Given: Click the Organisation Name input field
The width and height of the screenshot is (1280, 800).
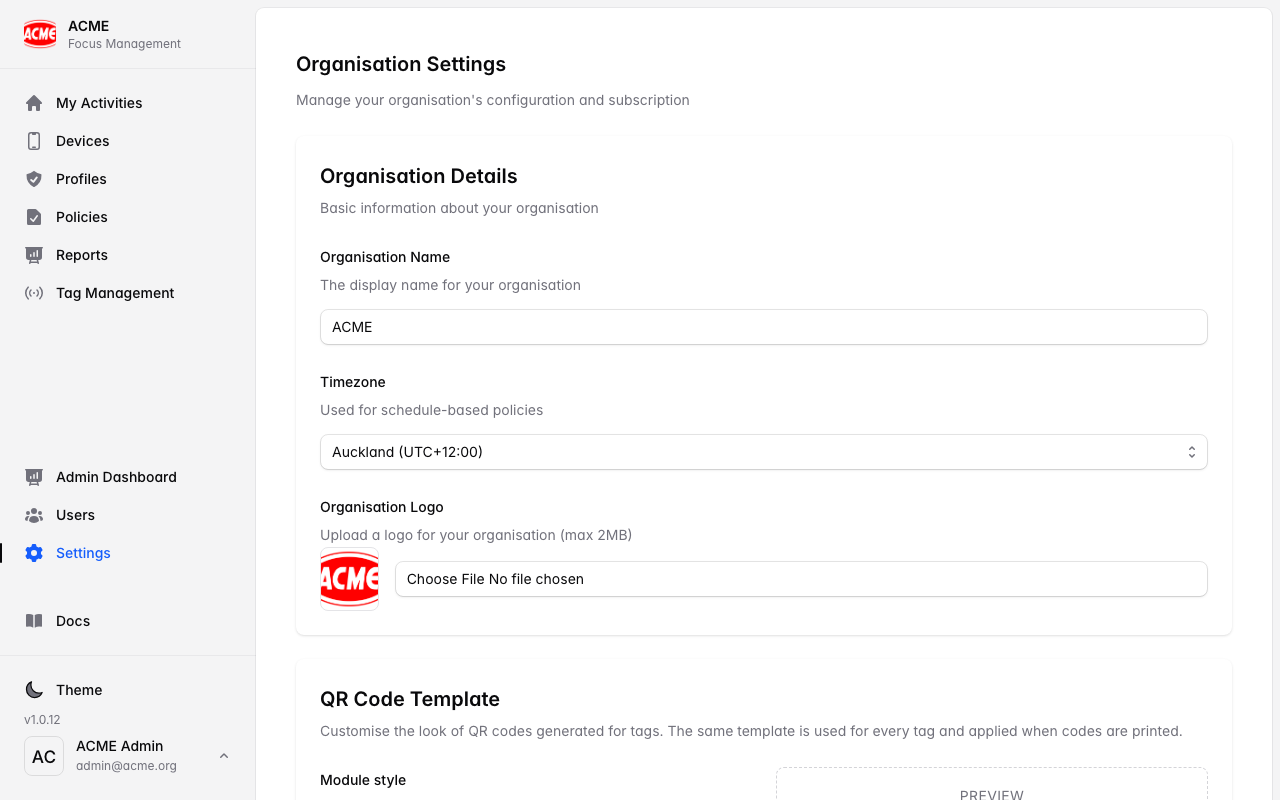Looking at the screenshot, I should coord(764,327).
